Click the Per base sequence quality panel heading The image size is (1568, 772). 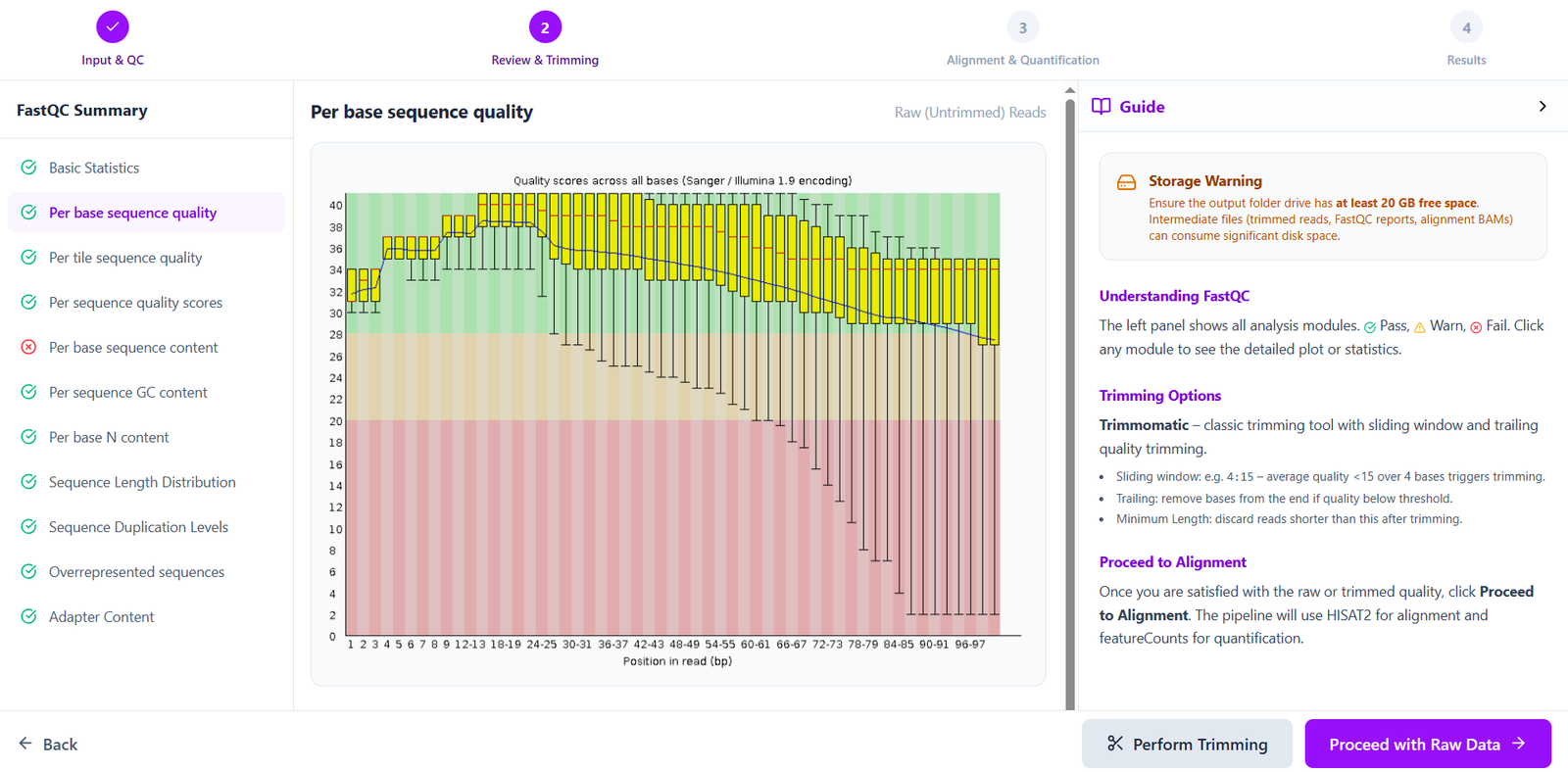[421, 112]
